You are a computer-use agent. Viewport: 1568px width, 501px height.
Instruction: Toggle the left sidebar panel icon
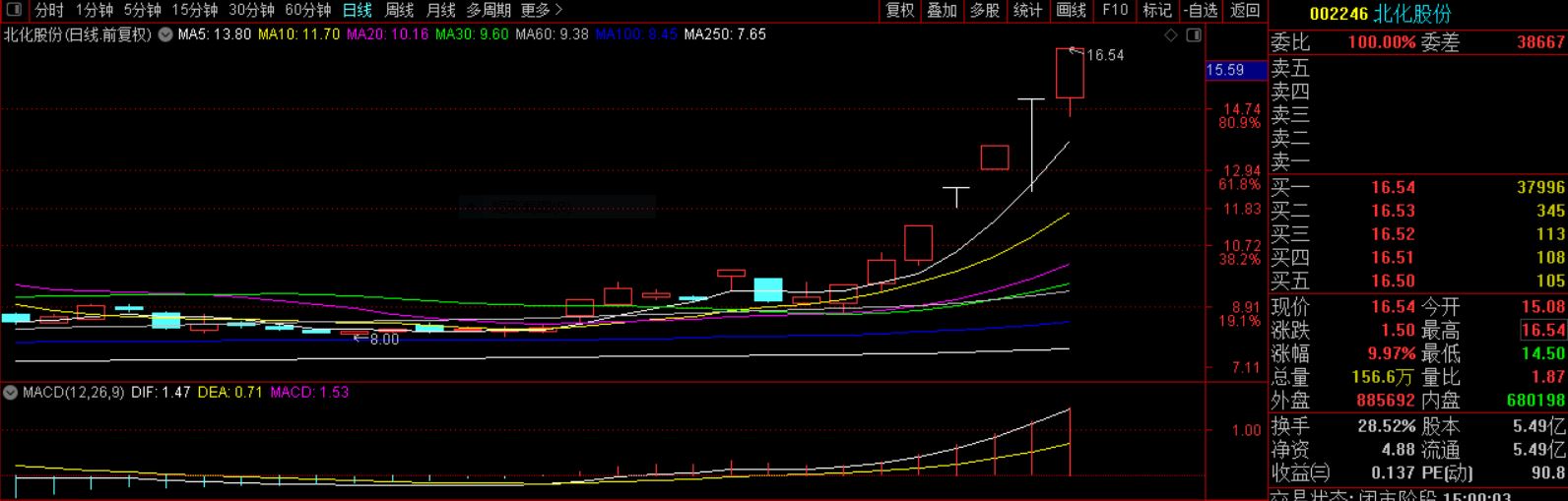click(x=15, y=10)
